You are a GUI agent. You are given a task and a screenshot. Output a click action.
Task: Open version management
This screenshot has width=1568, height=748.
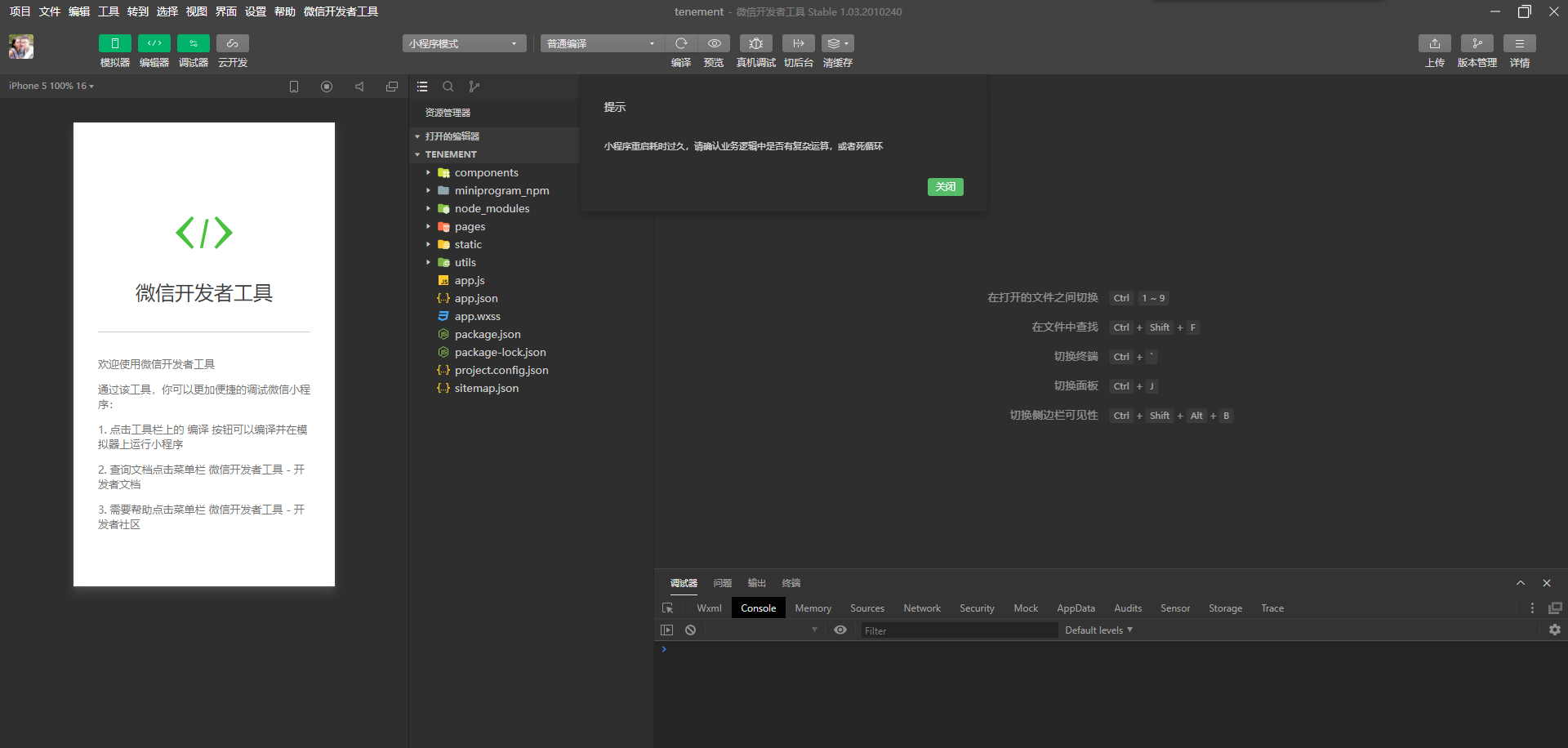[1477, 43]
